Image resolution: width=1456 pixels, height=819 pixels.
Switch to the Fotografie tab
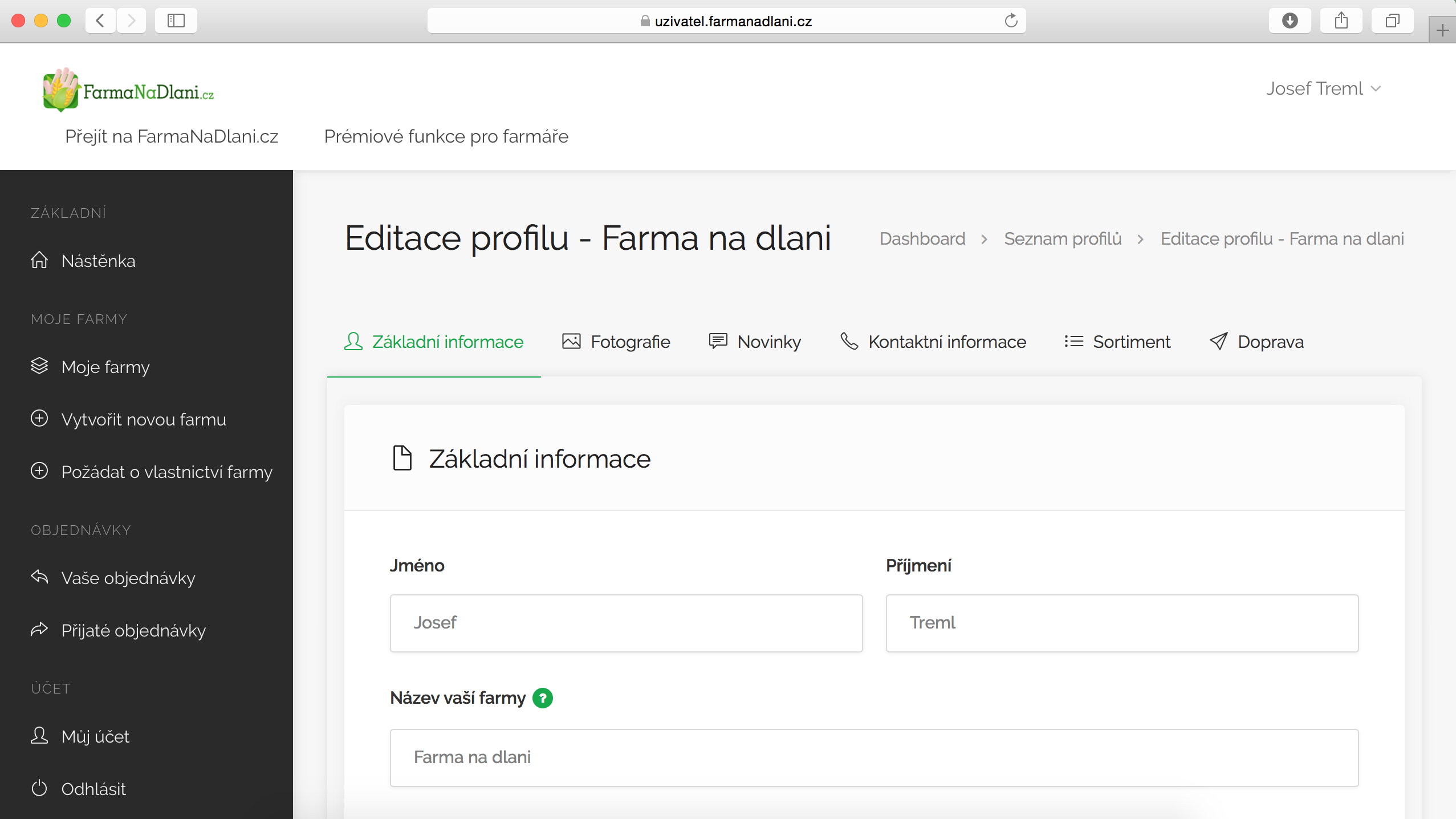coord(616,342)
